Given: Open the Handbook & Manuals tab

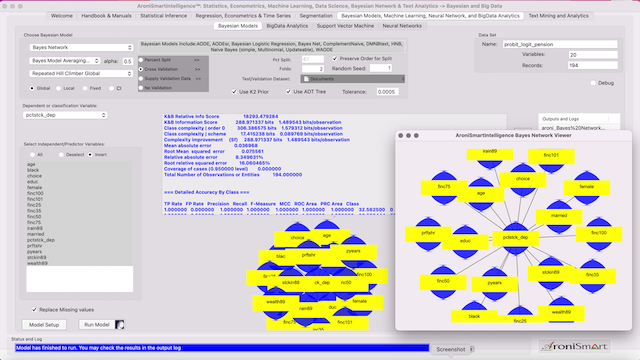Looking at the screenshot, I should pos(107,16).
